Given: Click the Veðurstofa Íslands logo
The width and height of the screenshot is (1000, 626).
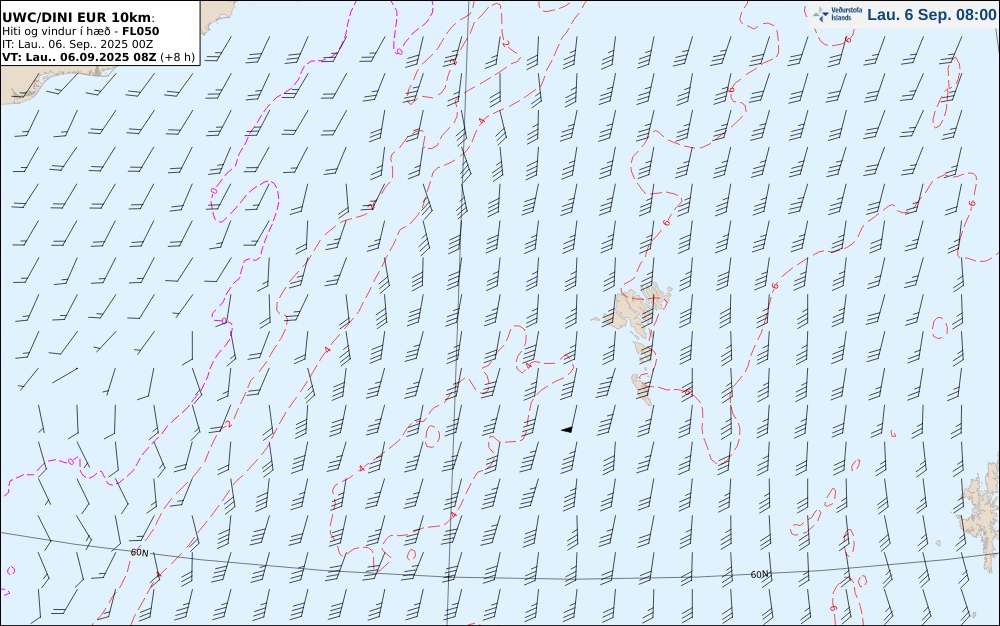Looking at the screenshot, I should click(837, 14).
